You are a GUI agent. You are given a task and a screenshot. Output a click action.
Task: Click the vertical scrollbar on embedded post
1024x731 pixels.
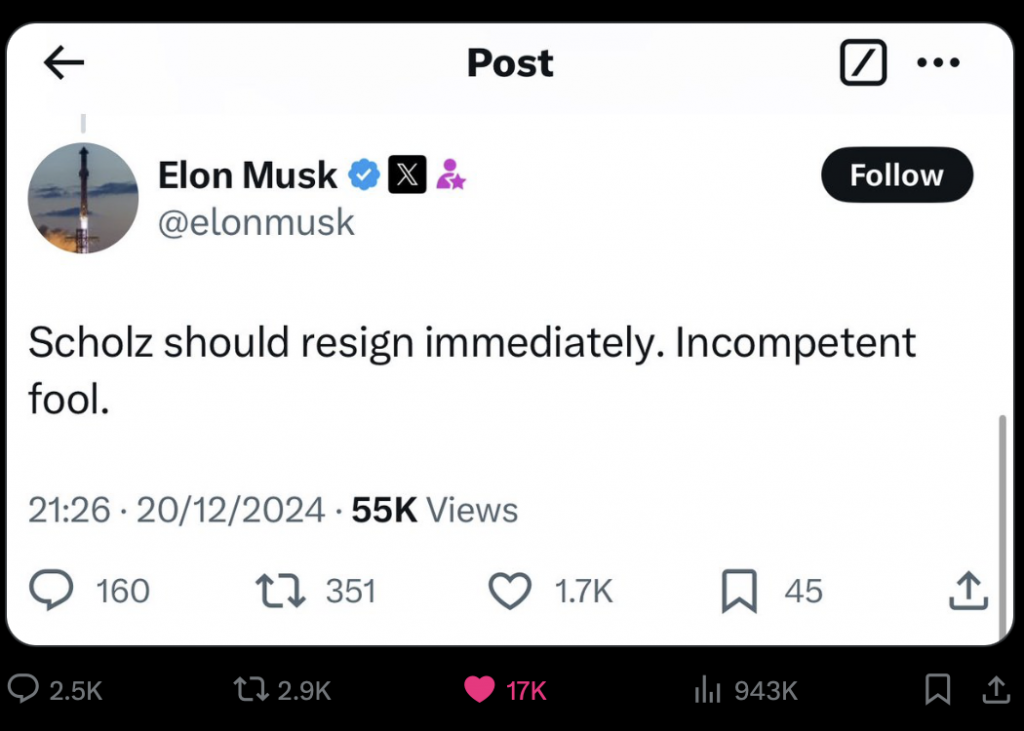pyautogui.click(x=1002, y=528)
